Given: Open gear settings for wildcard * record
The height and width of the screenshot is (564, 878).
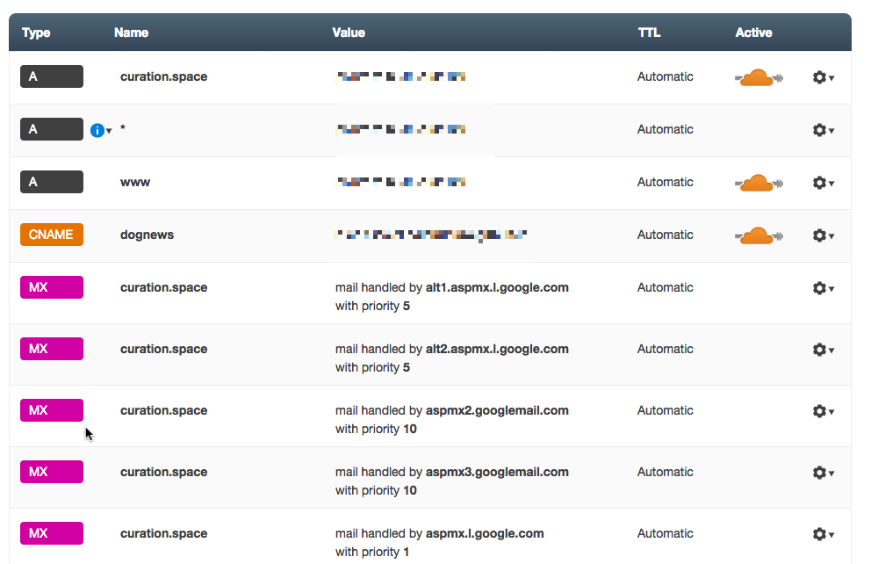Looking at the screenshot, I should [x=823, y=130].
